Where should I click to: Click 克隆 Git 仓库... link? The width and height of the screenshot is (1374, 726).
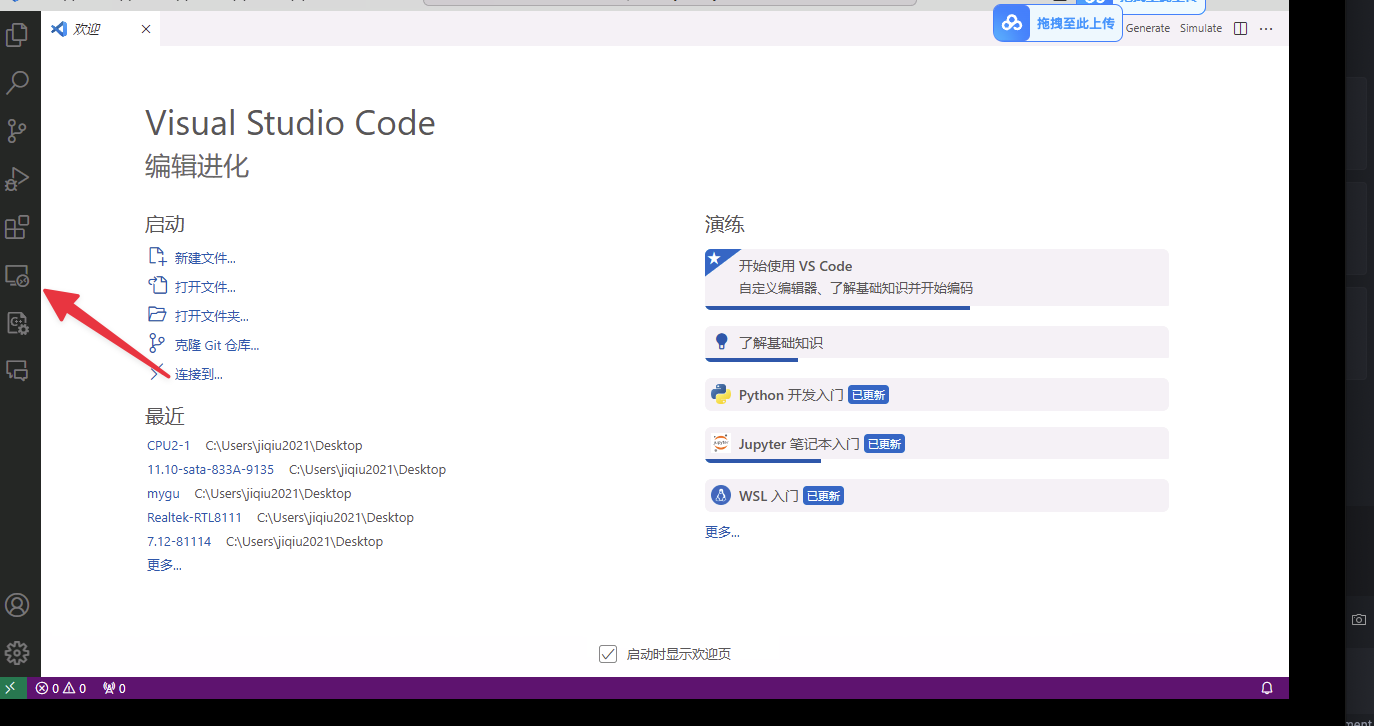coord(217,345)
